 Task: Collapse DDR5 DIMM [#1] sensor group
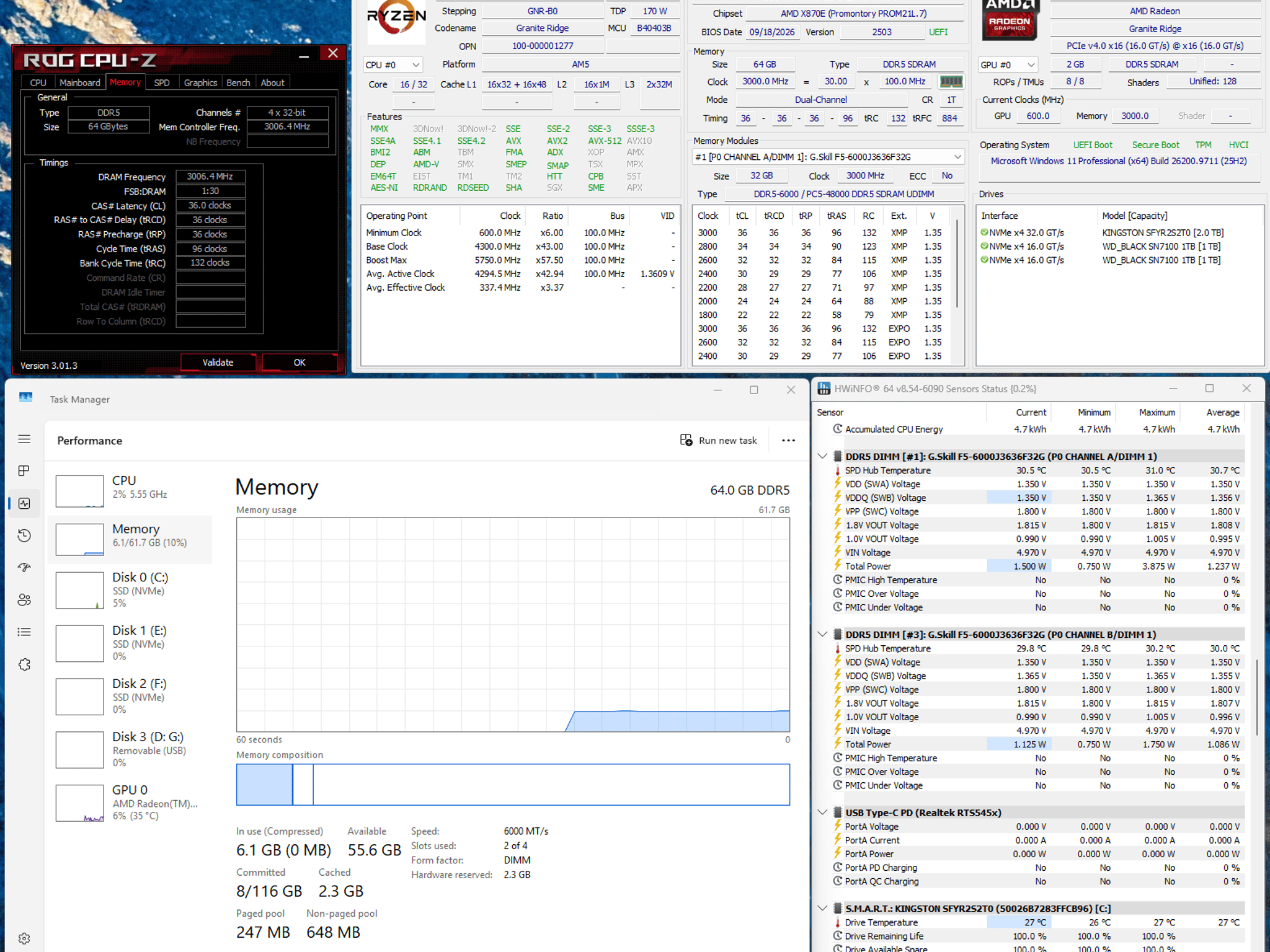pyautogui.click(x=822, y=456)
